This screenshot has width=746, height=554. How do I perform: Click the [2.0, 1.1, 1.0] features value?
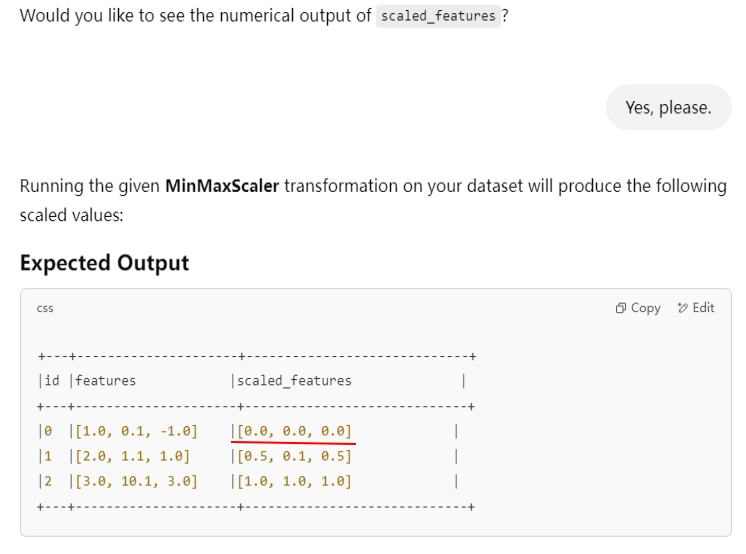[x=132, y=456]
